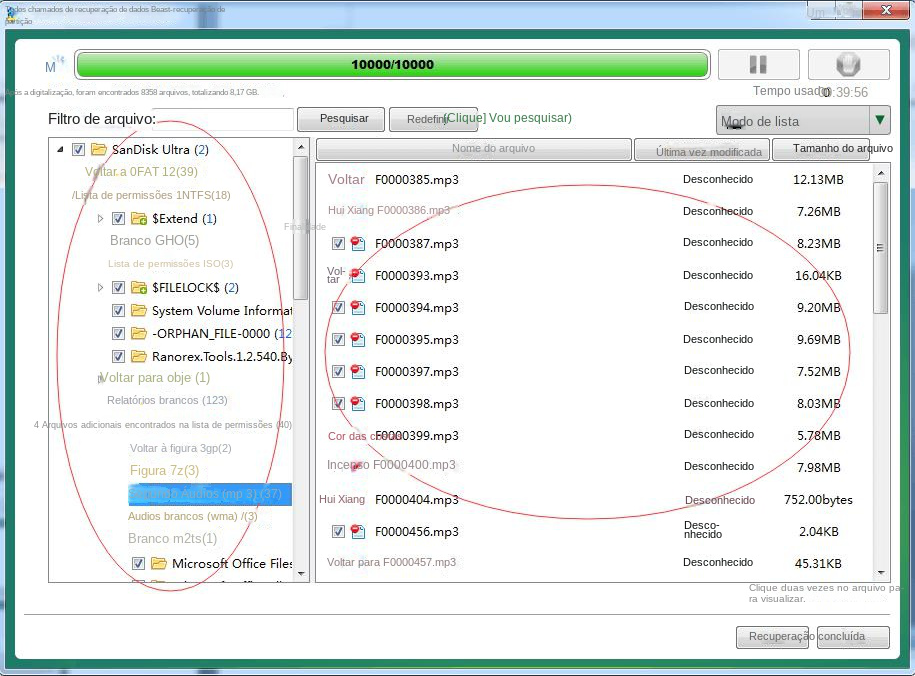The width and height of the screenshot is (915, 676).
Task: Click the Microsoft Office Files folder icon
Action: click(x=159, y=563)
